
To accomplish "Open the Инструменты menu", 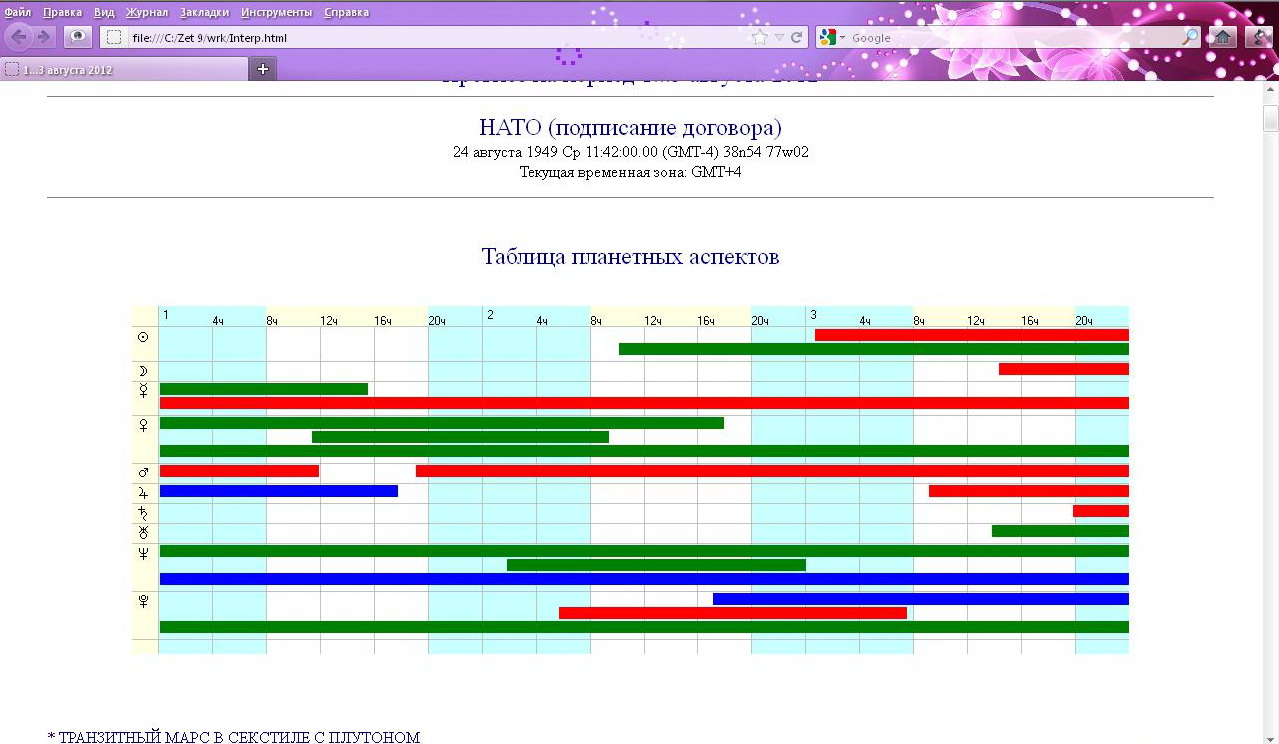I will coord(276,12).
